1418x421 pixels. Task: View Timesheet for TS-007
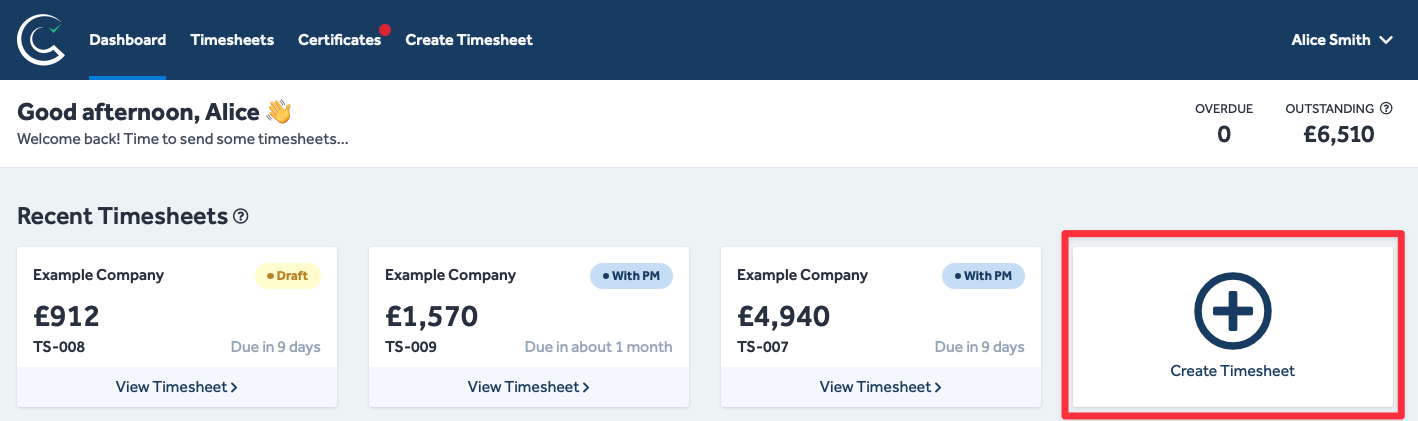click(x=881, y=387)
